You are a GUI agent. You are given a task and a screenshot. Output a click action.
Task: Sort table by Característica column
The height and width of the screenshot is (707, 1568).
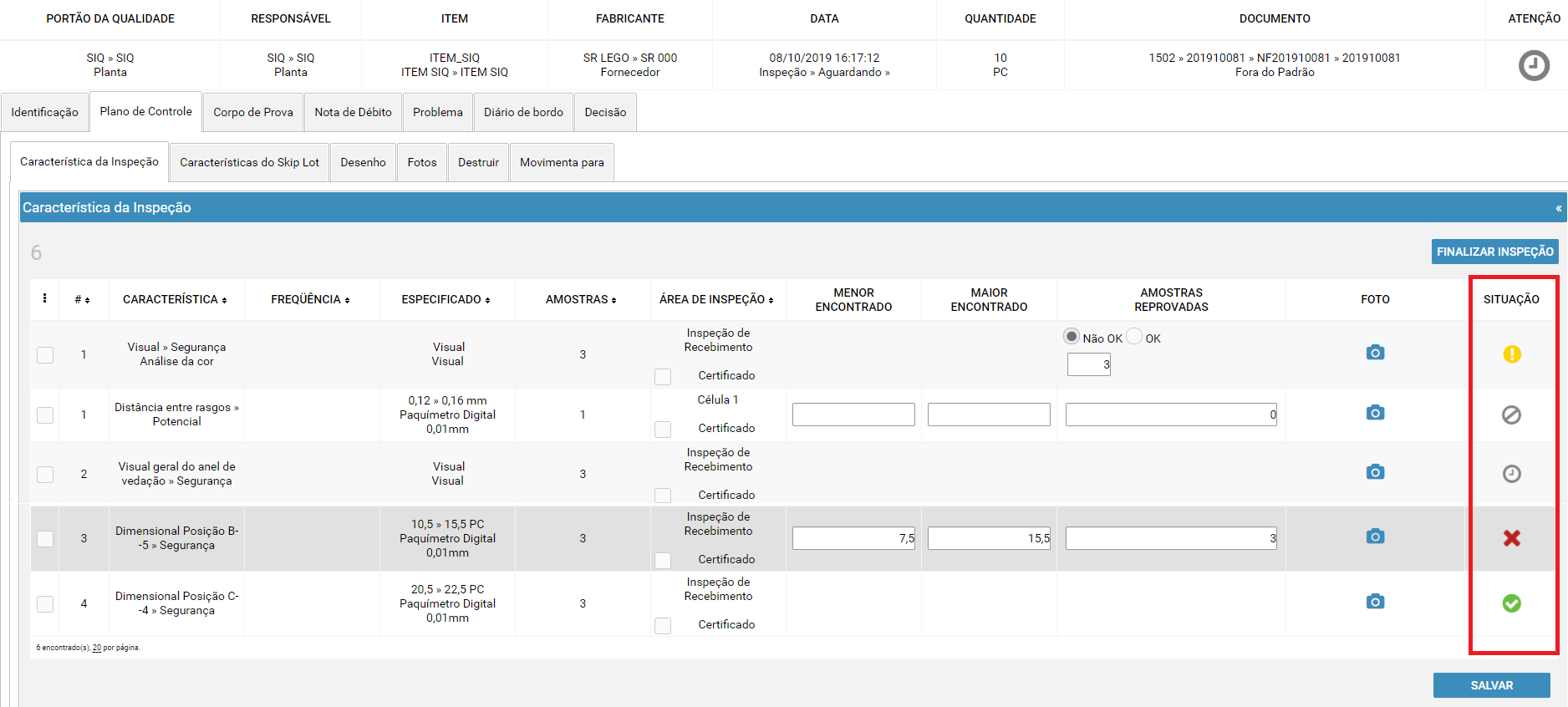[x=175, y=299]
